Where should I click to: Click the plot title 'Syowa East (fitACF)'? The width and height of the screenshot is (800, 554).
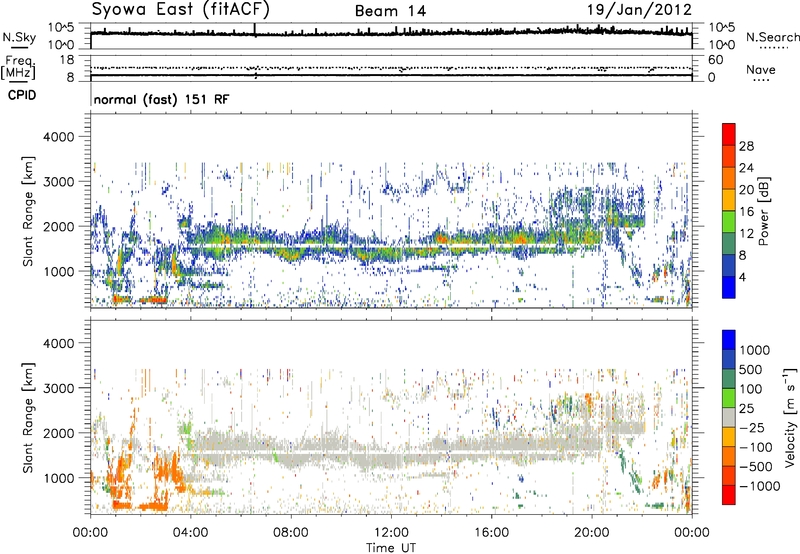tap(180, 9)
